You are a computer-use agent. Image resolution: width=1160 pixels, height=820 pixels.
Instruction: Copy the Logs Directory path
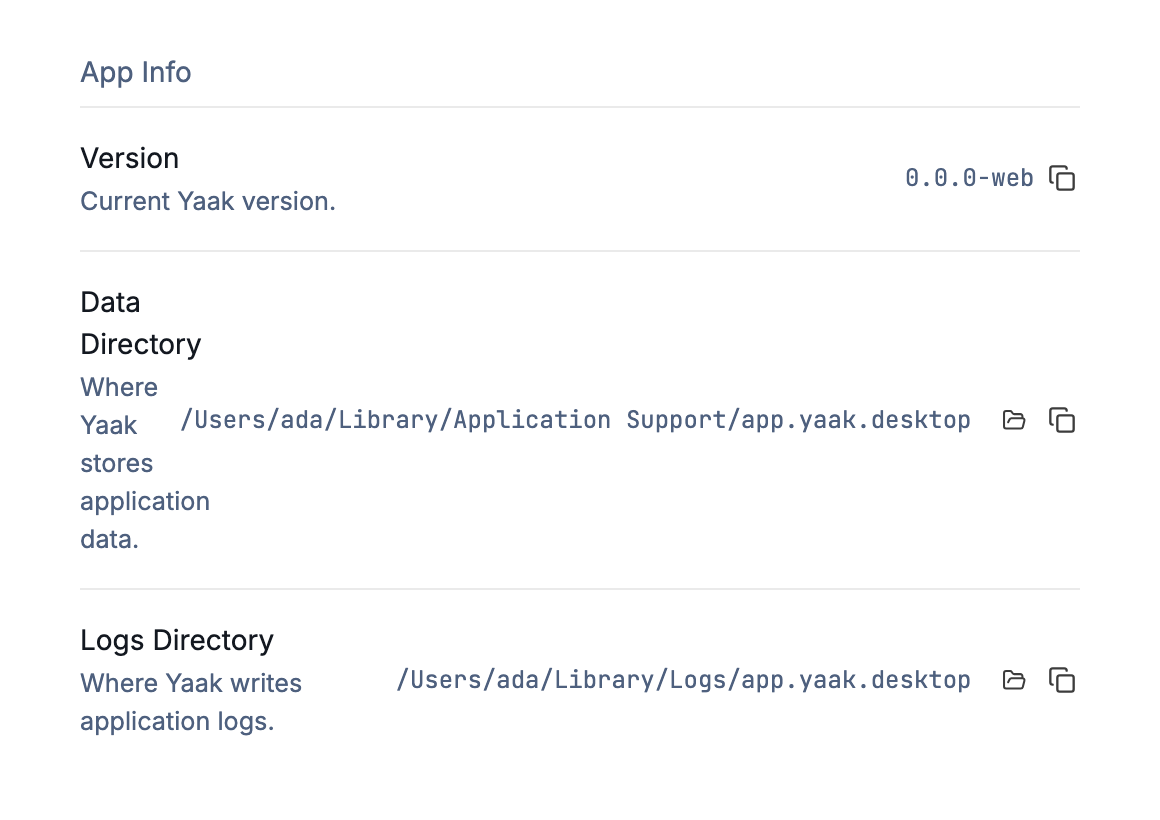tap(1062, 680)
